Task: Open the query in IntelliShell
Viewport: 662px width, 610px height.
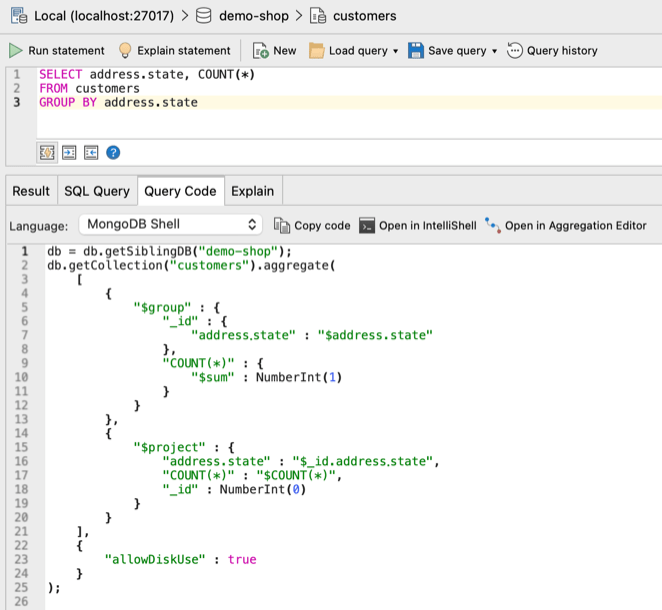Action: 418,225
